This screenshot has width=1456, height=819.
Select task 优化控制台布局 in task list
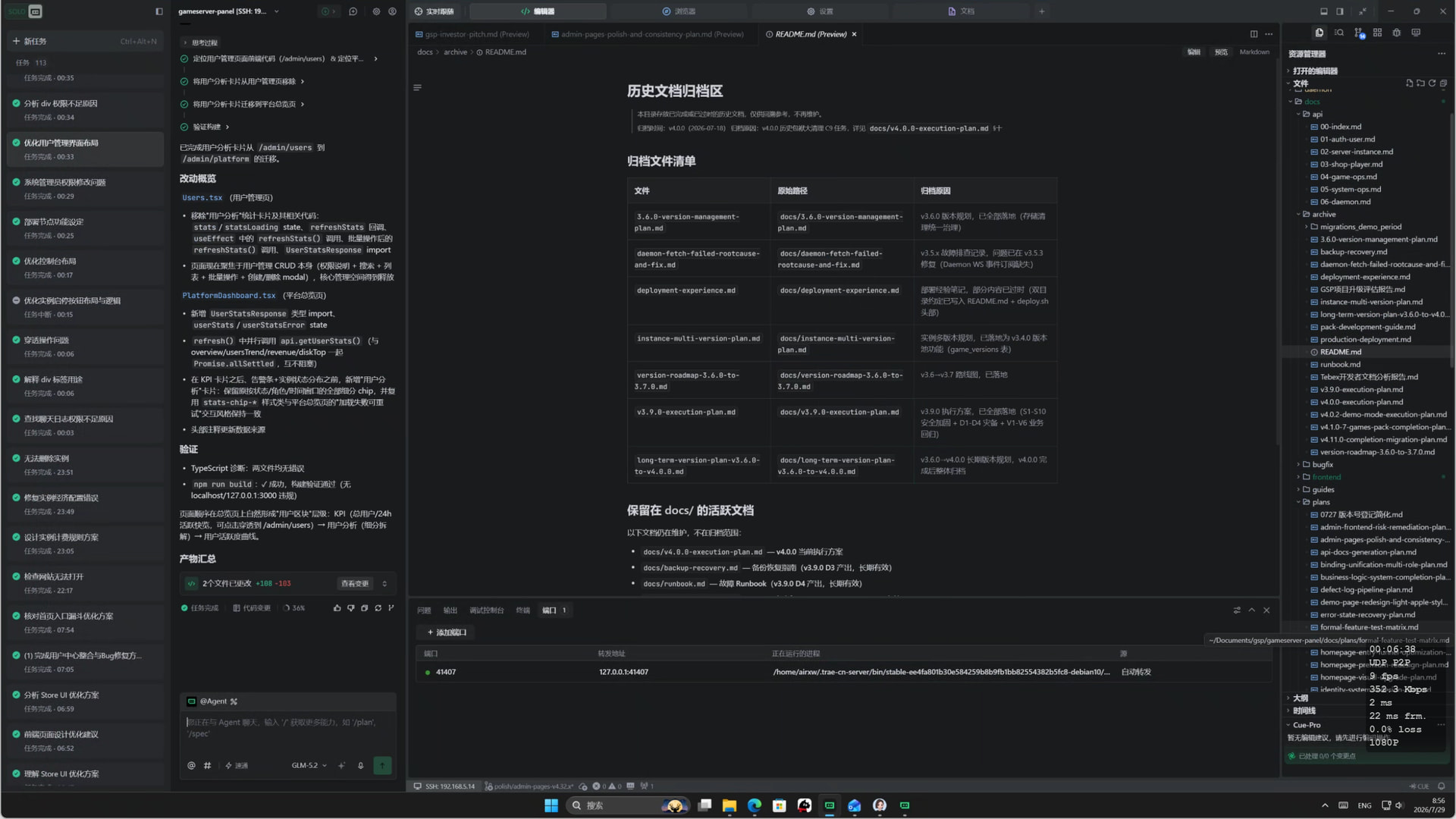(x=85, y=267)
